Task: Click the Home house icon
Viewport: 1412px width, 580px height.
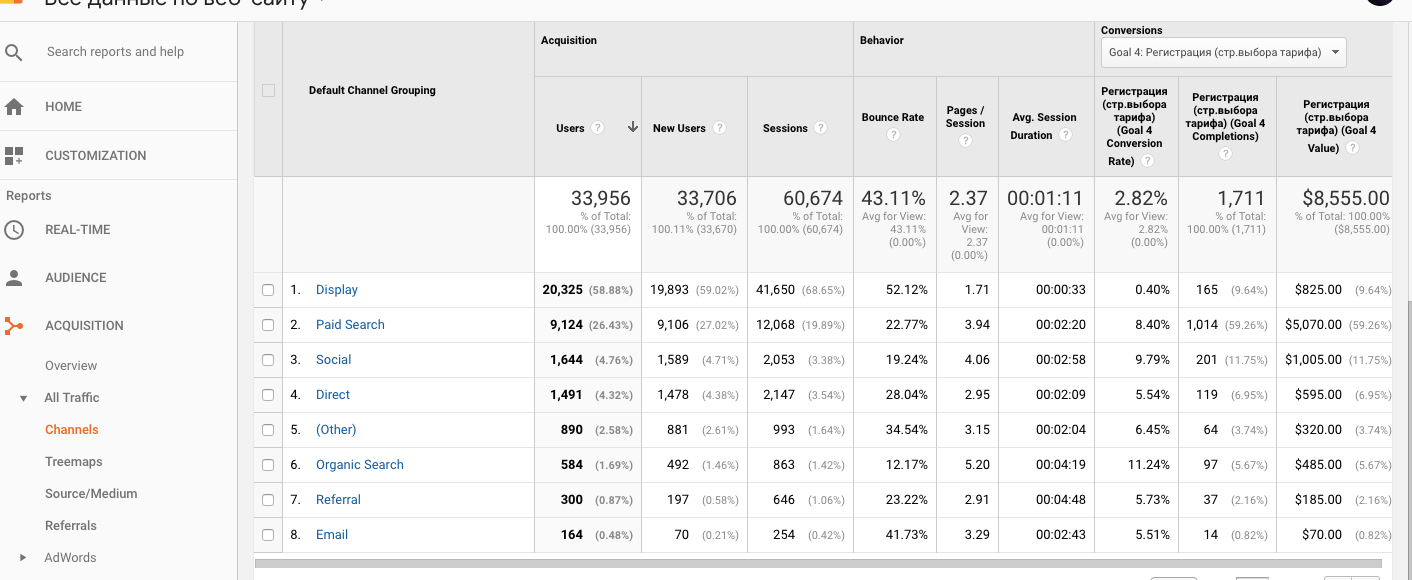Action: pos(14,107)
